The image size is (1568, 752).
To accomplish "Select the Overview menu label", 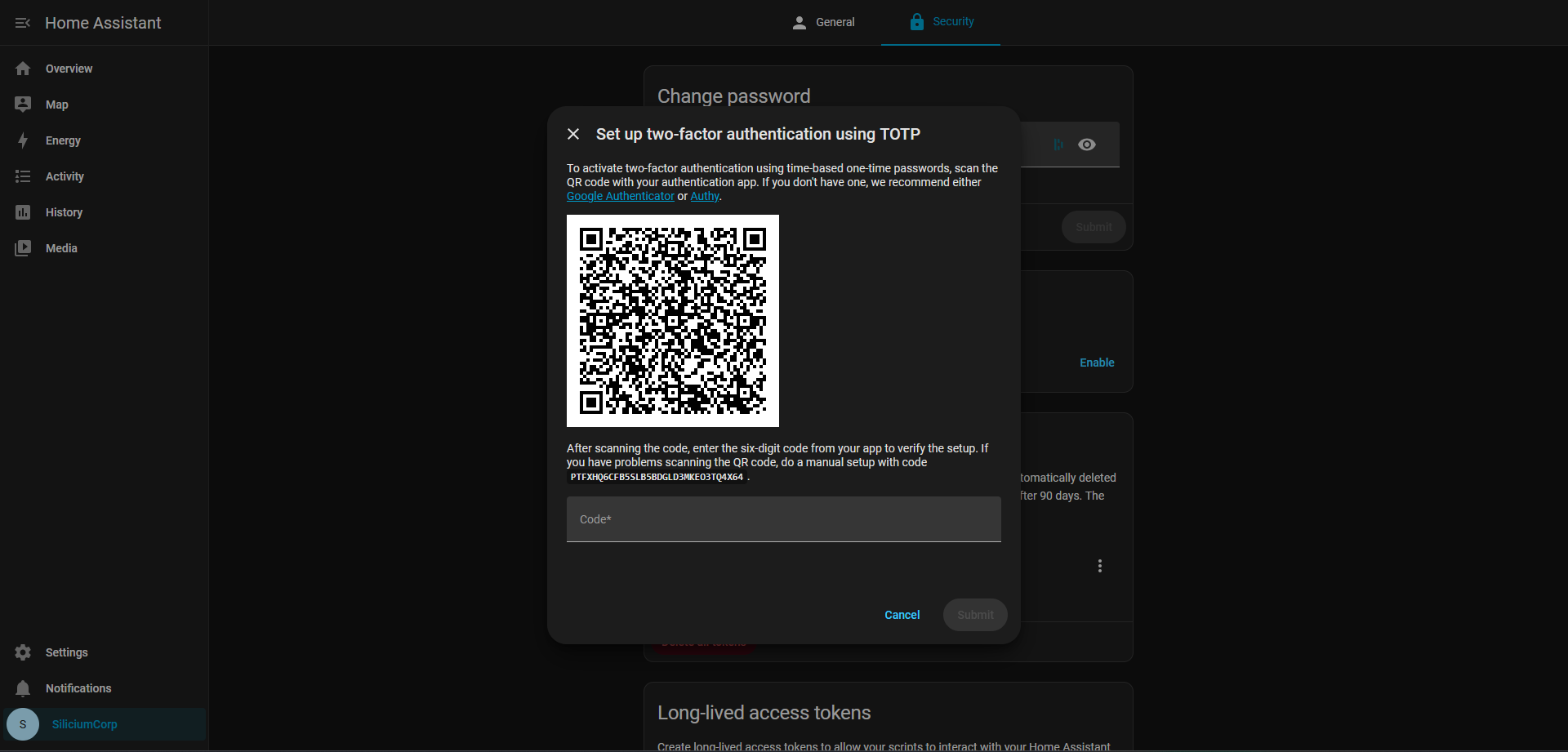I will (69, 69).
